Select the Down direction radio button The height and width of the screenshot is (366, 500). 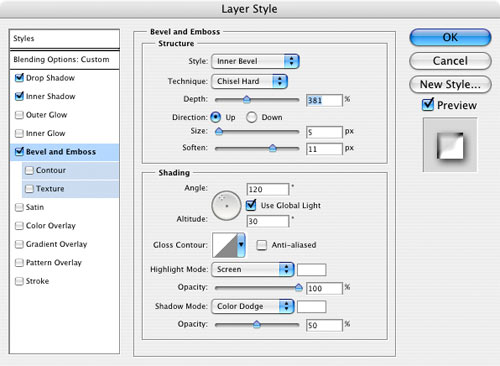pos(251,117)
